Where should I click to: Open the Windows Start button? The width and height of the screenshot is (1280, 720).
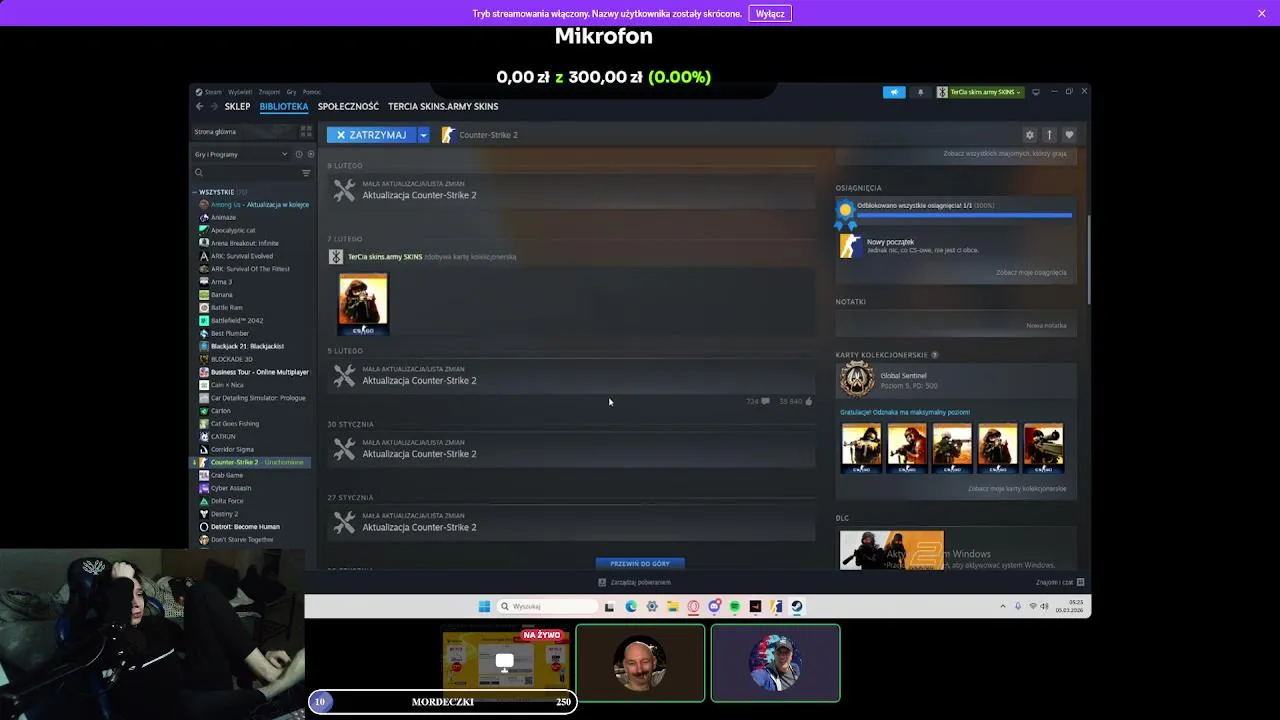(x=484, y=606)
